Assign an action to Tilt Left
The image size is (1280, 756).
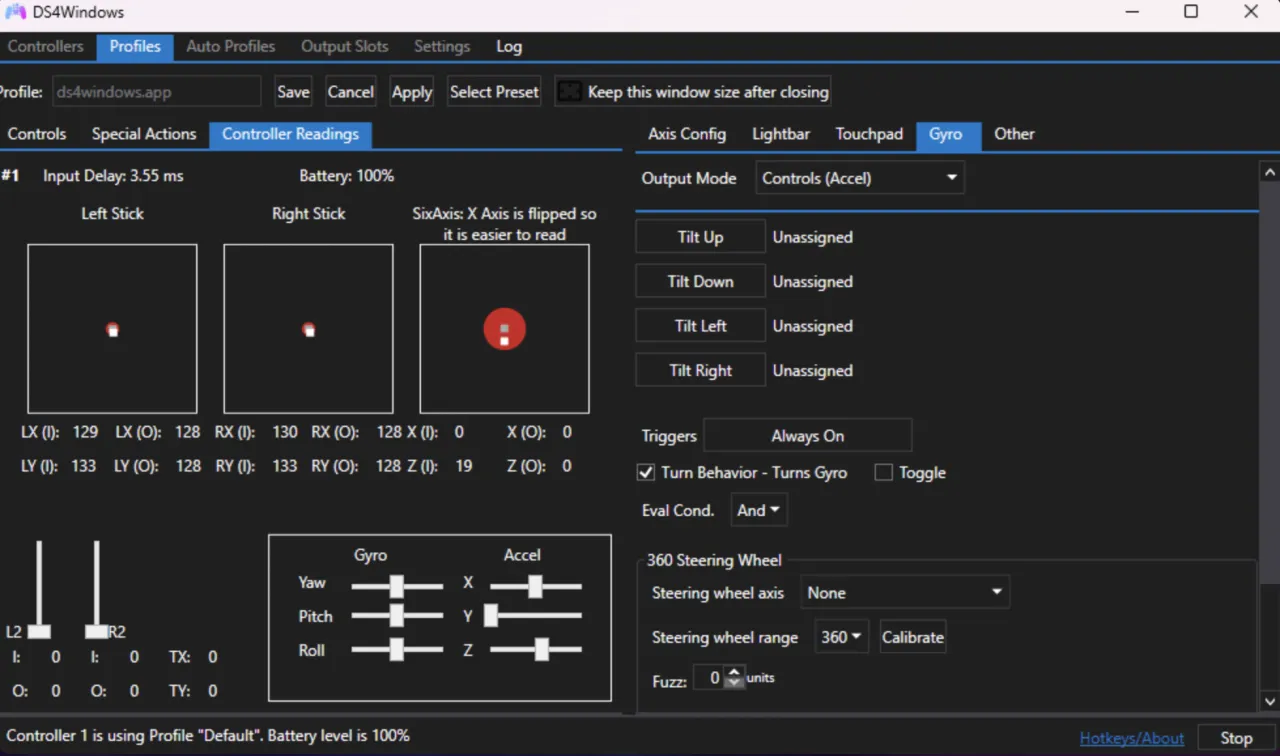coord(699,325)
